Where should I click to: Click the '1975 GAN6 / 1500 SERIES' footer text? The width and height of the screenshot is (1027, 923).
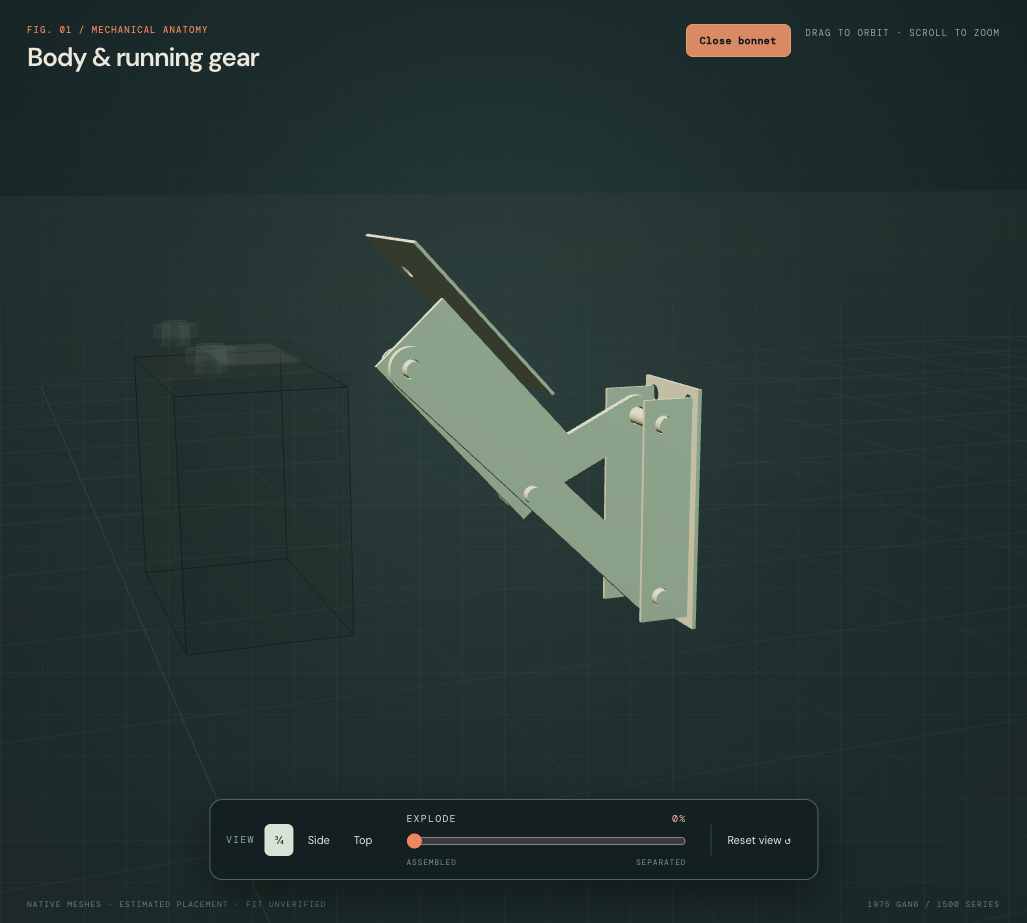click(x=933, y=904)
